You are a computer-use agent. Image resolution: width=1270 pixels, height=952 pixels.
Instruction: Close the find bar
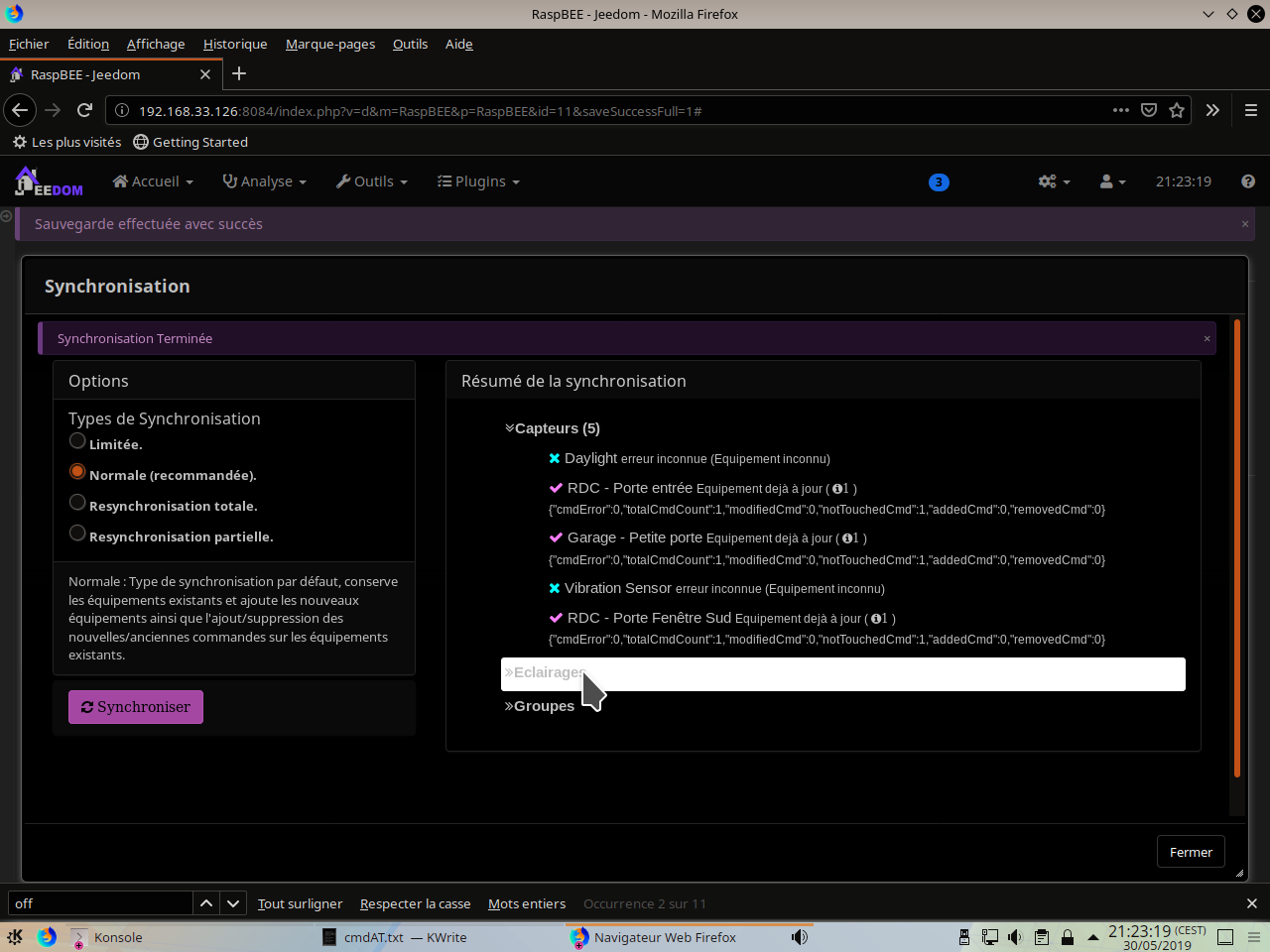[1251, 903]
